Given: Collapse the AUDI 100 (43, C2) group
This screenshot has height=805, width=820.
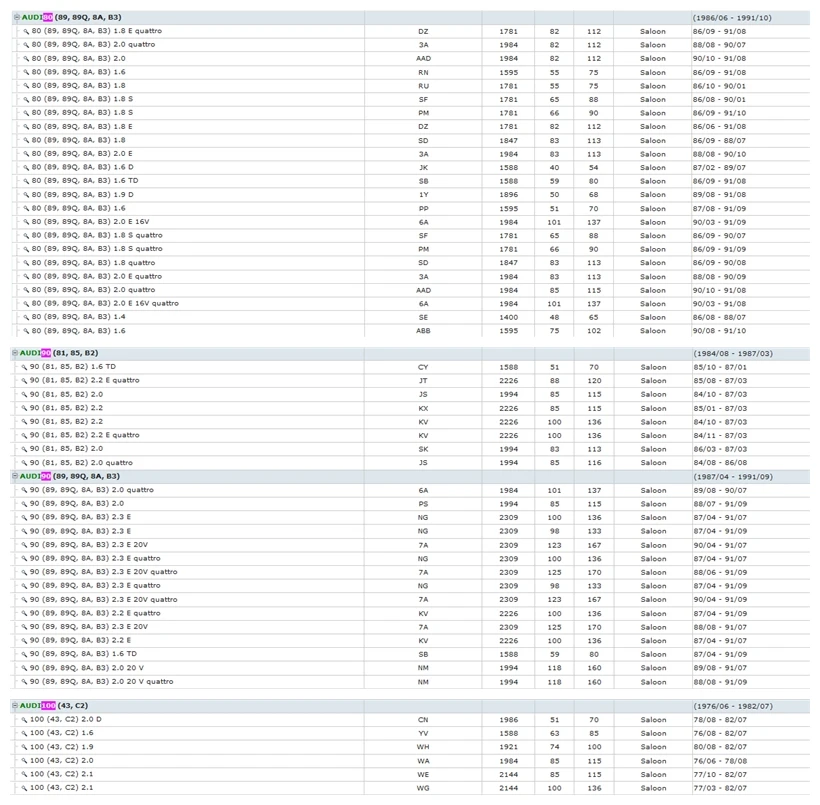Looking at the screenshot, I should coord(15,706).
